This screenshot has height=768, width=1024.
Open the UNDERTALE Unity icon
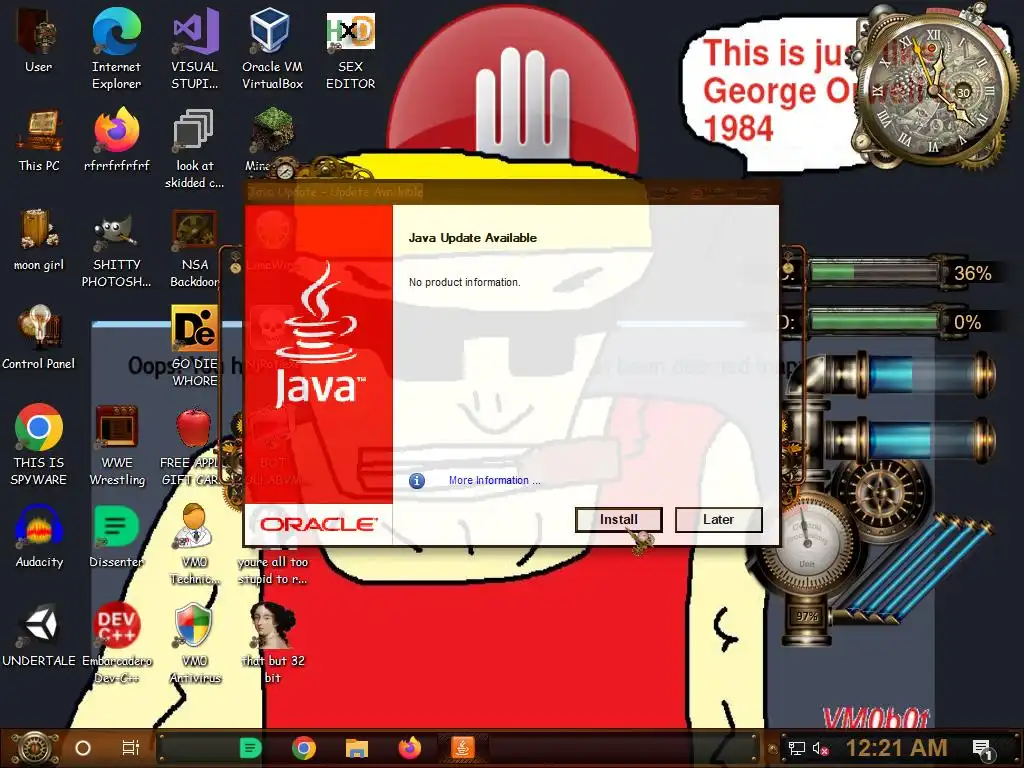39,635
